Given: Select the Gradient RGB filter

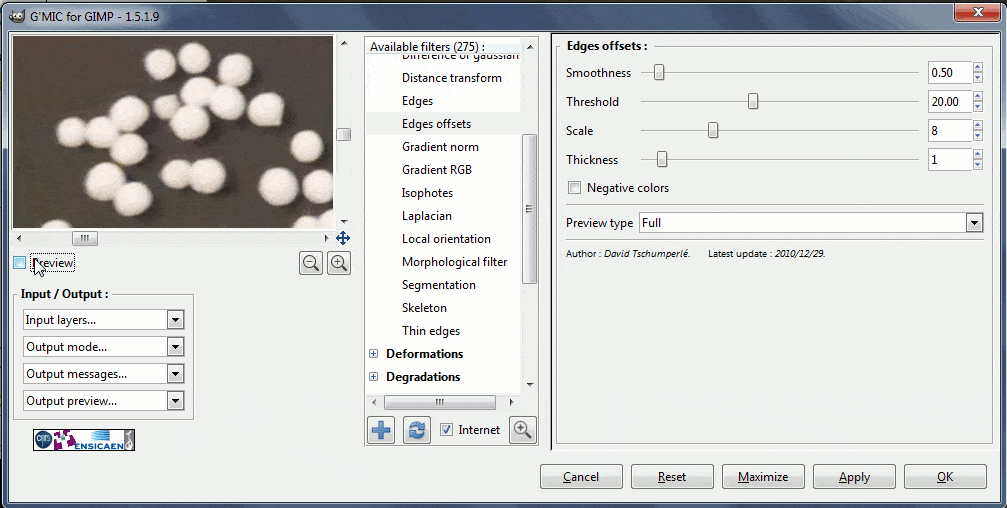Looking at the screenshot, I should click(x=437, y=170).
